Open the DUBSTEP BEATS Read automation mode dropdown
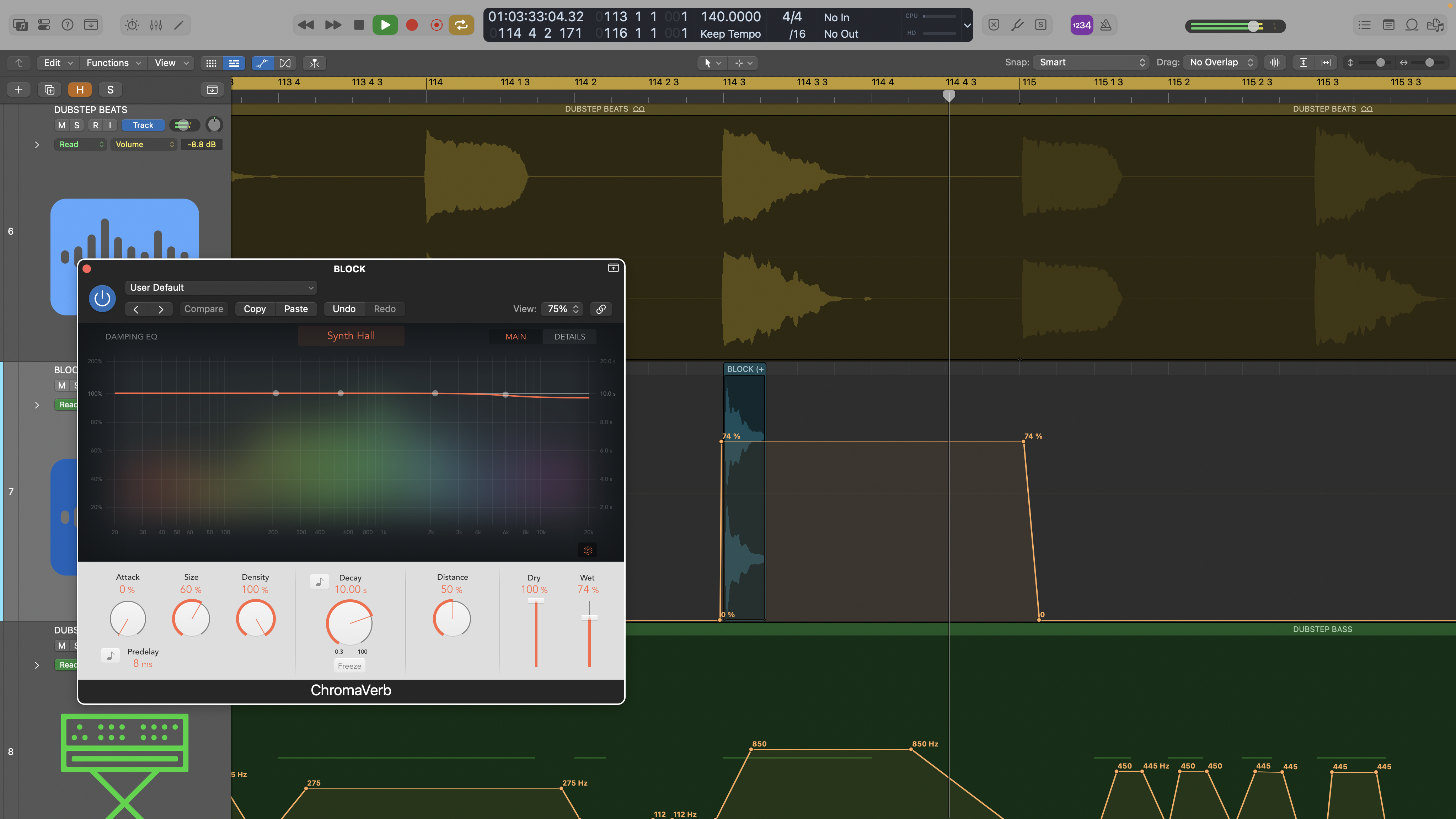Screen dimensions: 1456x819 tap(81, 144)
